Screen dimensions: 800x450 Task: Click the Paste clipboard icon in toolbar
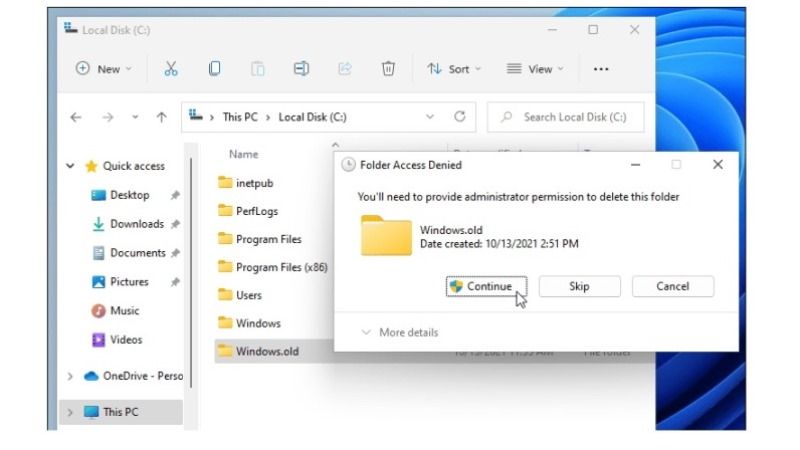tap(258, 68)
